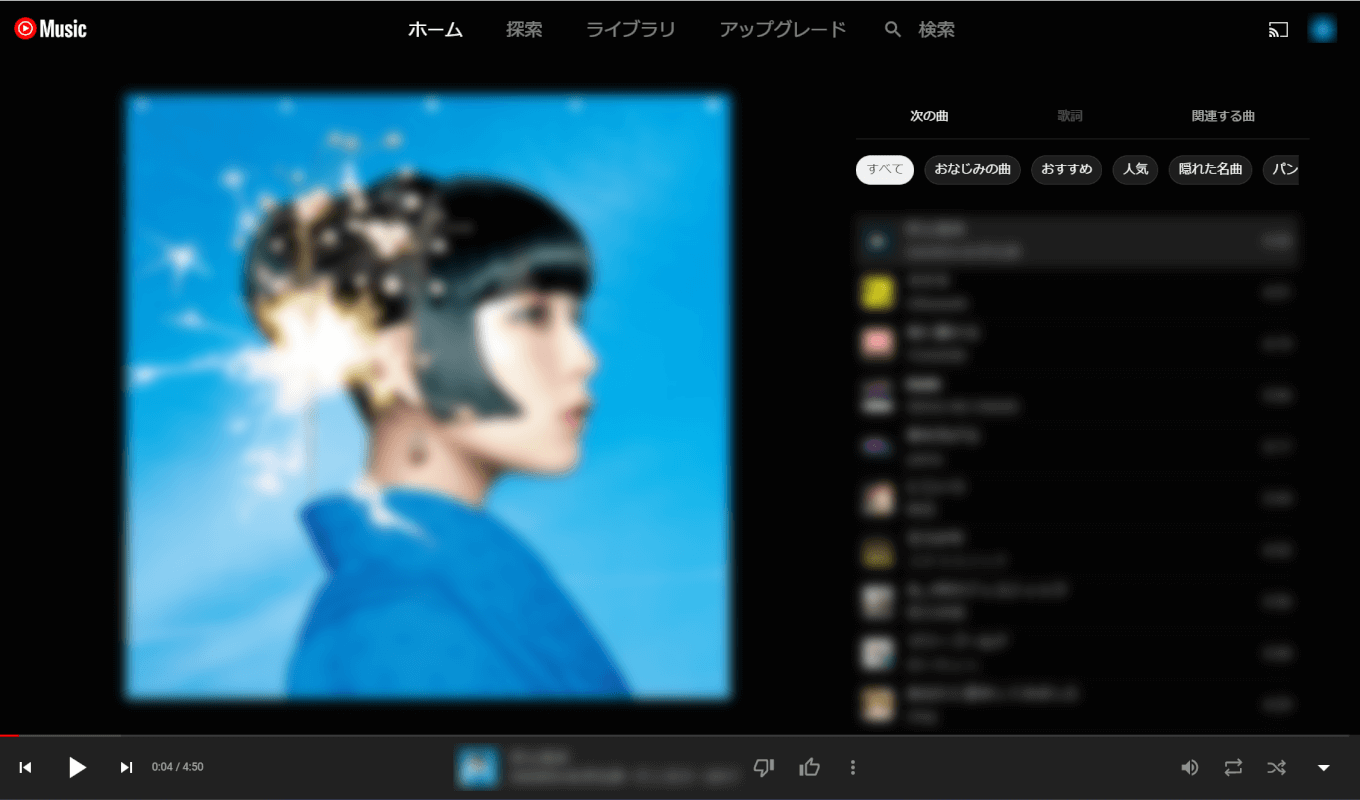Viewport: 1360px width, 800px height.
Task: Open the account avatar menu
Action: coord(1323,30)
